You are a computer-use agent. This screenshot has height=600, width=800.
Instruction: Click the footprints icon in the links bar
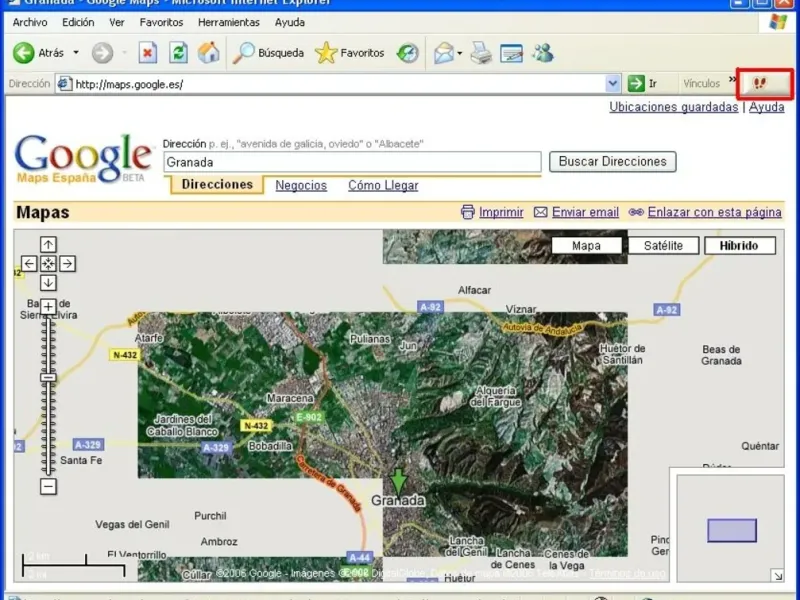click(760, 83)
